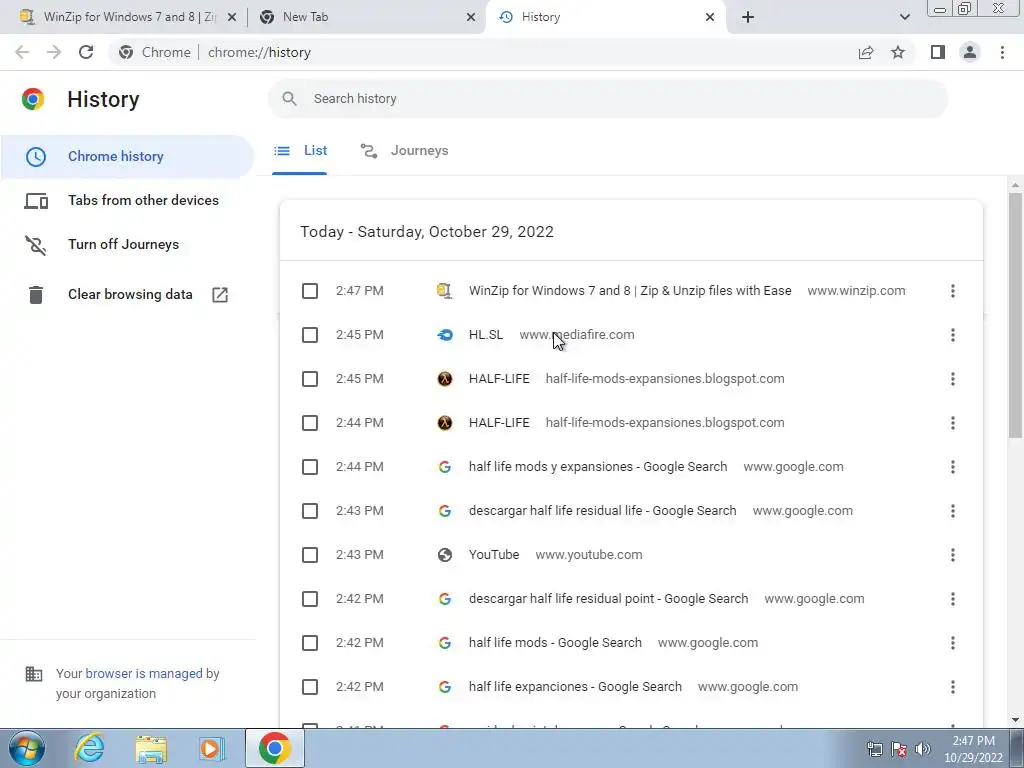The height and width of the screenshot is (768, 1024).
Task: Click the history page vertical scrollbar
Action: (1015, 315)
